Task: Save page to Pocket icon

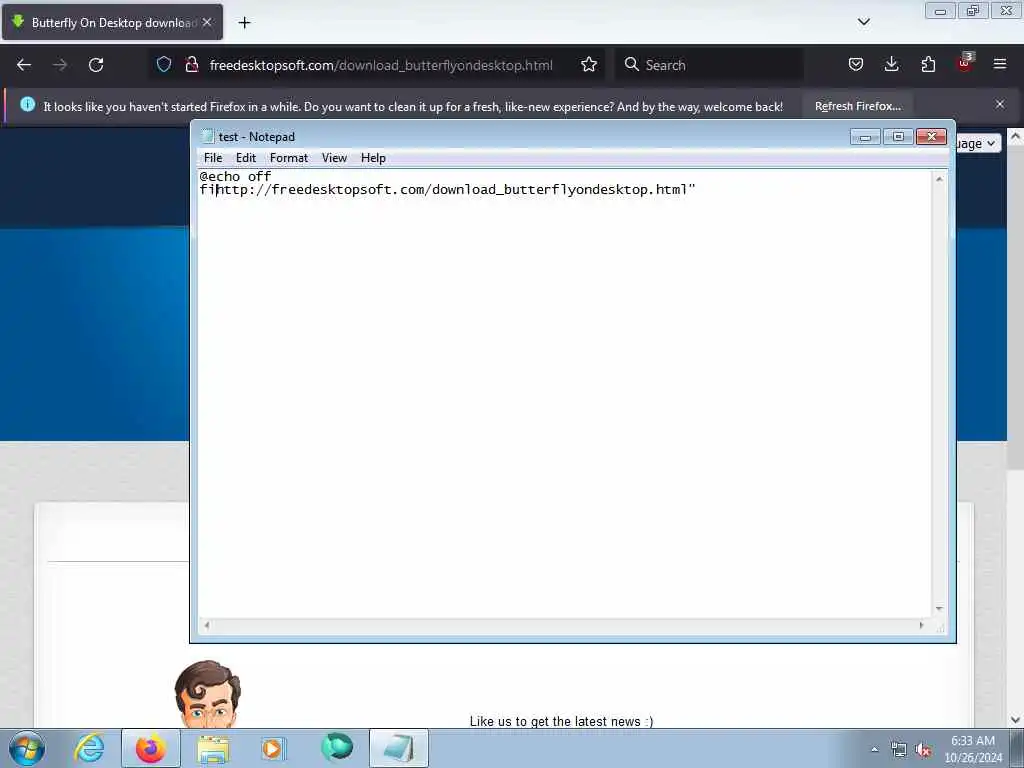Action: click(x=856, y=64)
